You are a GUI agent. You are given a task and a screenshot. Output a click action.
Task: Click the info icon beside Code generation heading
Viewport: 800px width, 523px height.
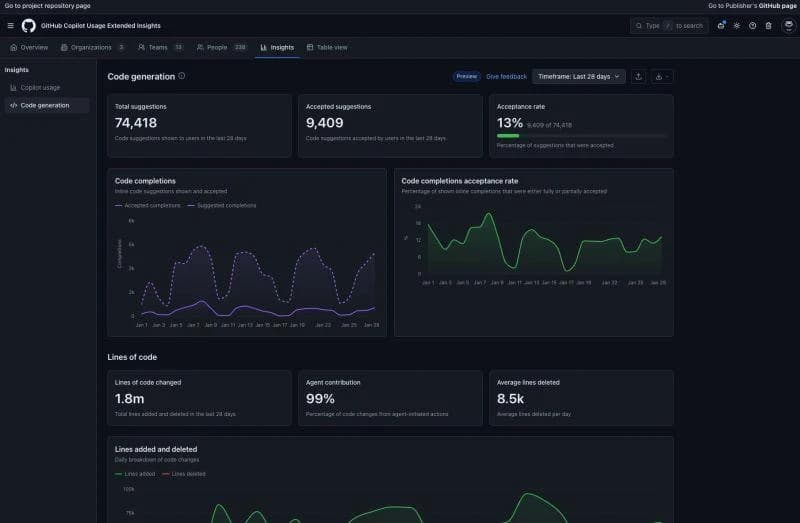click(x=182, y=76)
